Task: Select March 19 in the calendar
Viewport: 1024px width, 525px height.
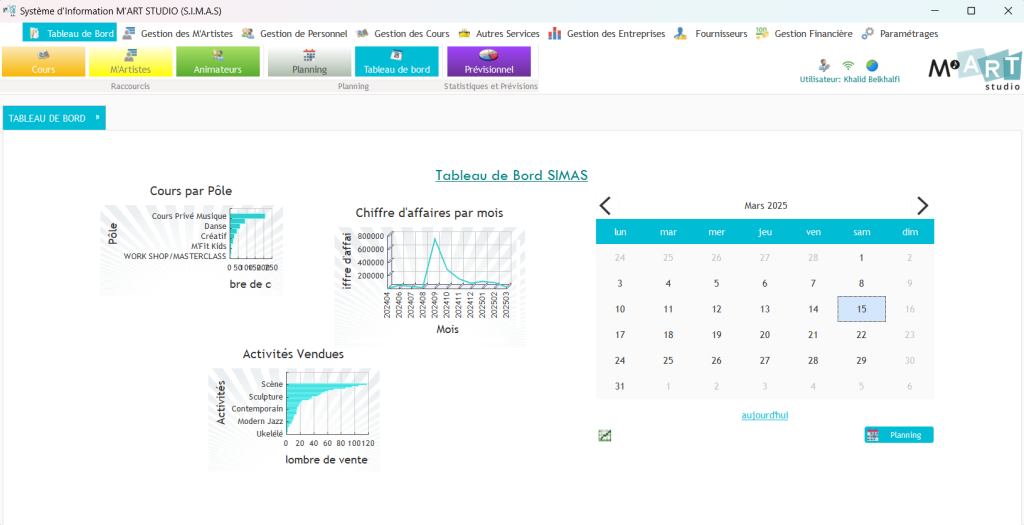Action: (x=716, y=335)
